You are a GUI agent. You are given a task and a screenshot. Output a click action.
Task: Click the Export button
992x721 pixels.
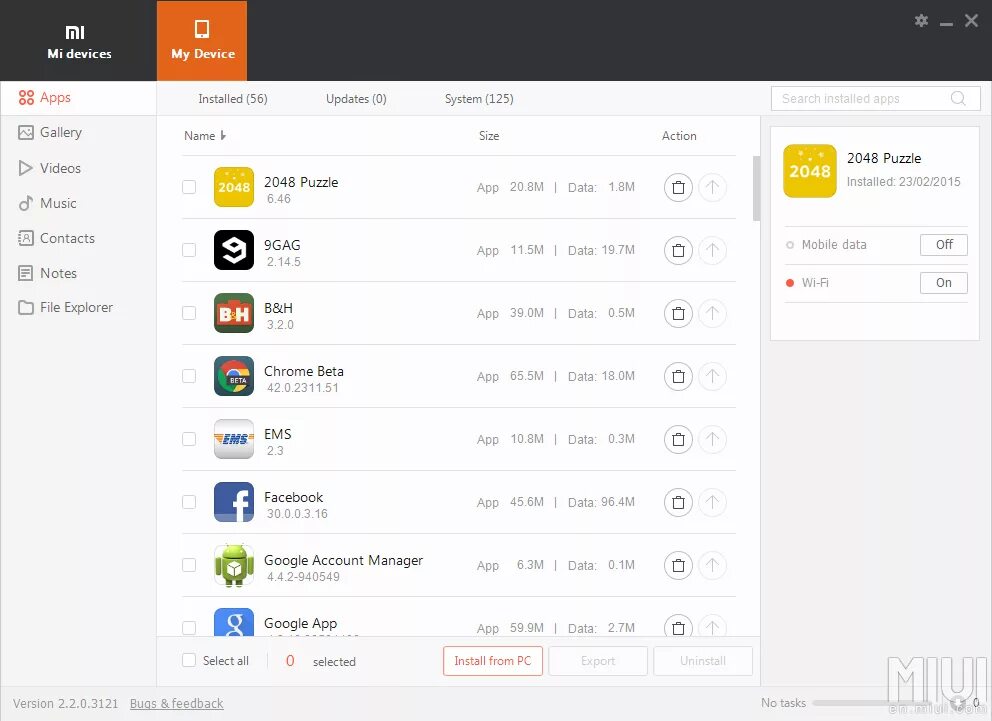point(598,661)
